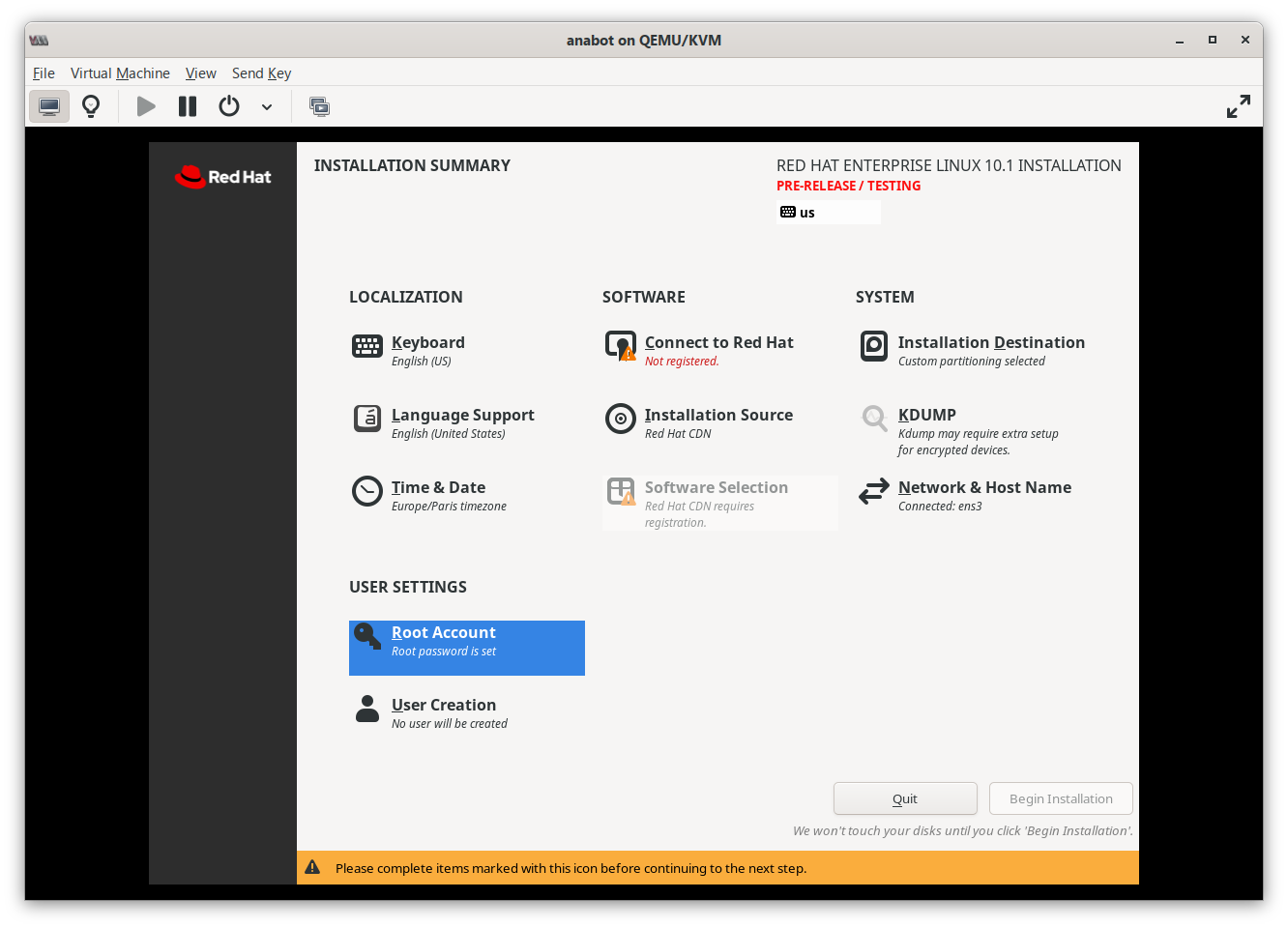Click 'INSTALLATION SUMMARY' heading
1288x928 pixels.
tap(412, 165)
